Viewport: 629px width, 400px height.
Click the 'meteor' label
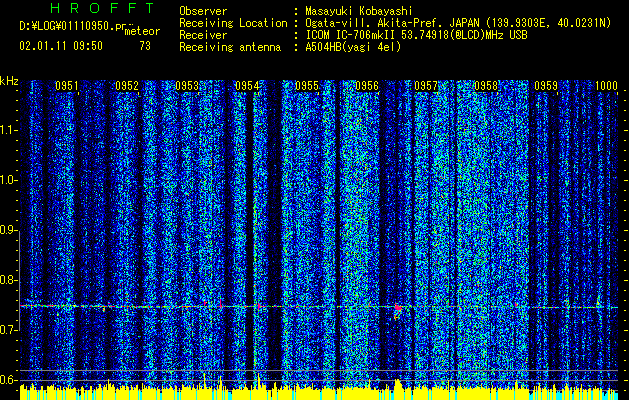[x=142, y=31]
